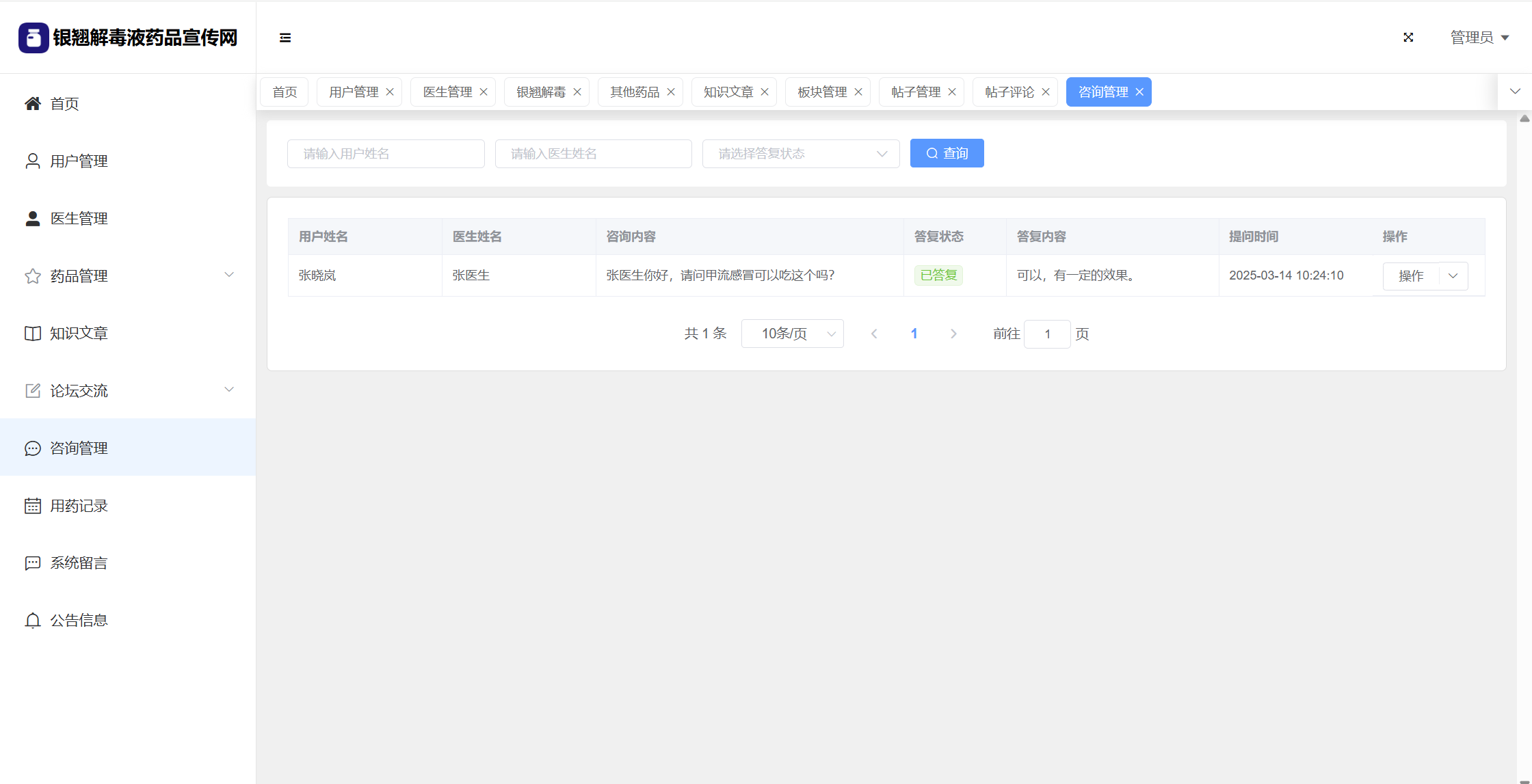Go to next pagination page arrow
The height and width of the screenshot is (784, 1532).
(953, 334)
